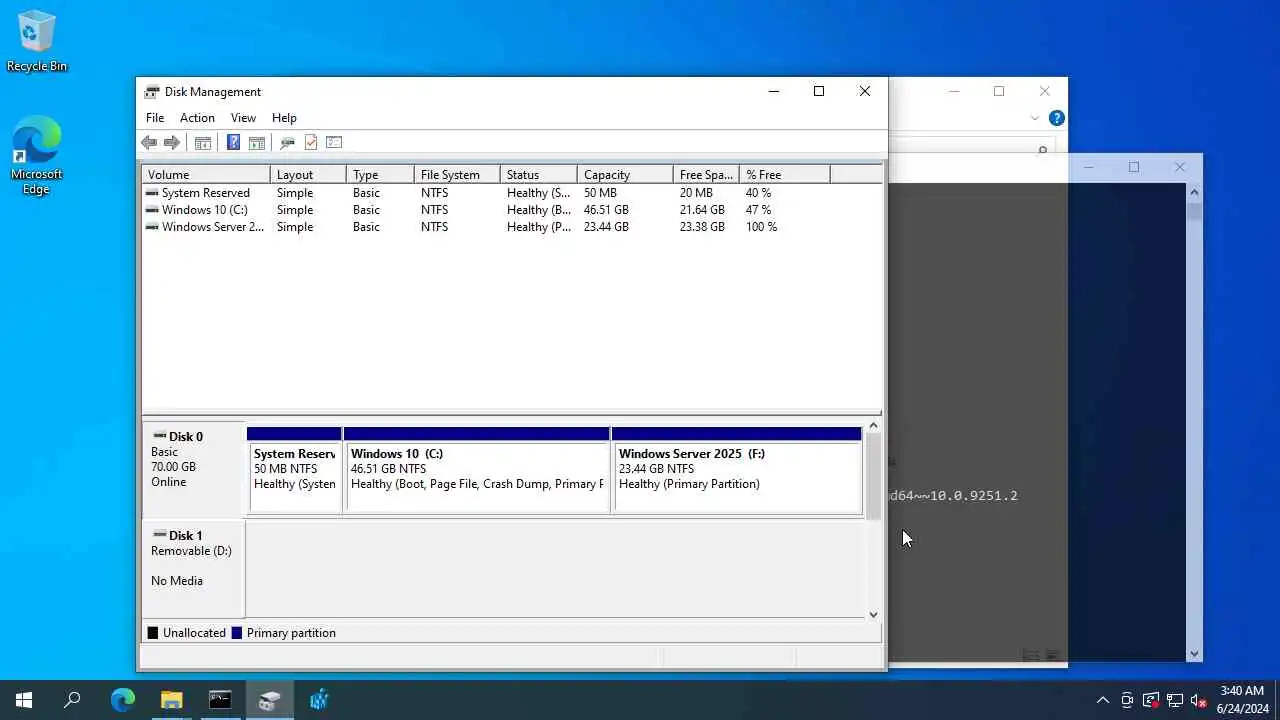
Task: Click the Back arrow in Disk Management toolbar
Action: (149, 143)
